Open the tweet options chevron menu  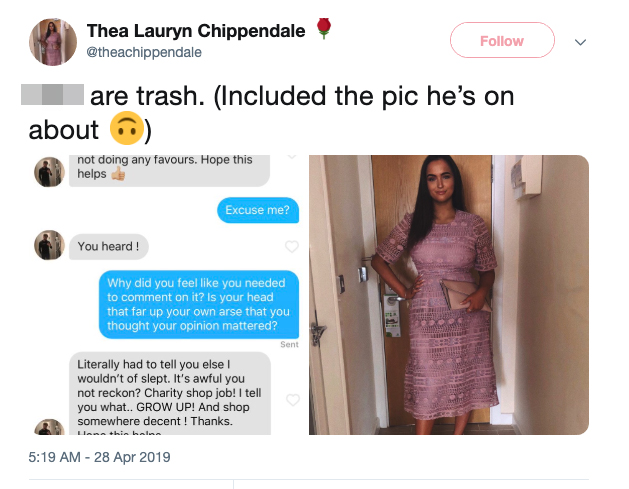[580, 42]
